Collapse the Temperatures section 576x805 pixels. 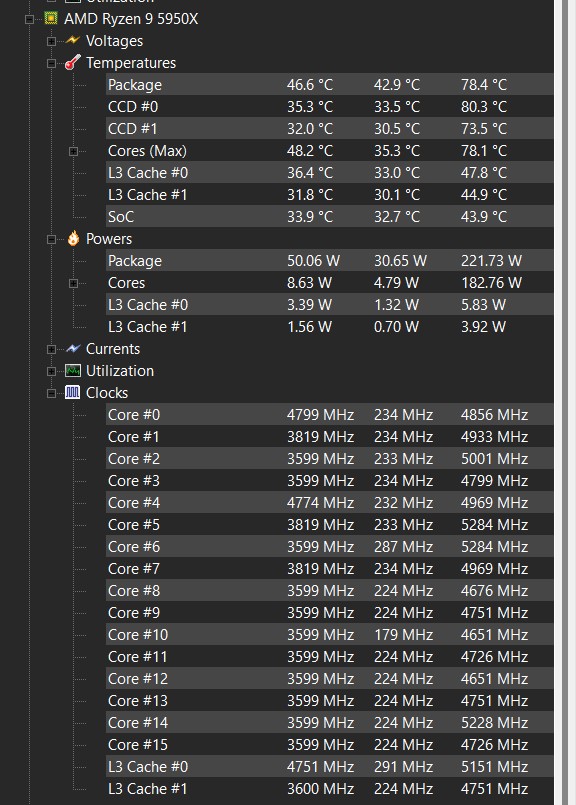pyautogui.click(x=51, y=63)
